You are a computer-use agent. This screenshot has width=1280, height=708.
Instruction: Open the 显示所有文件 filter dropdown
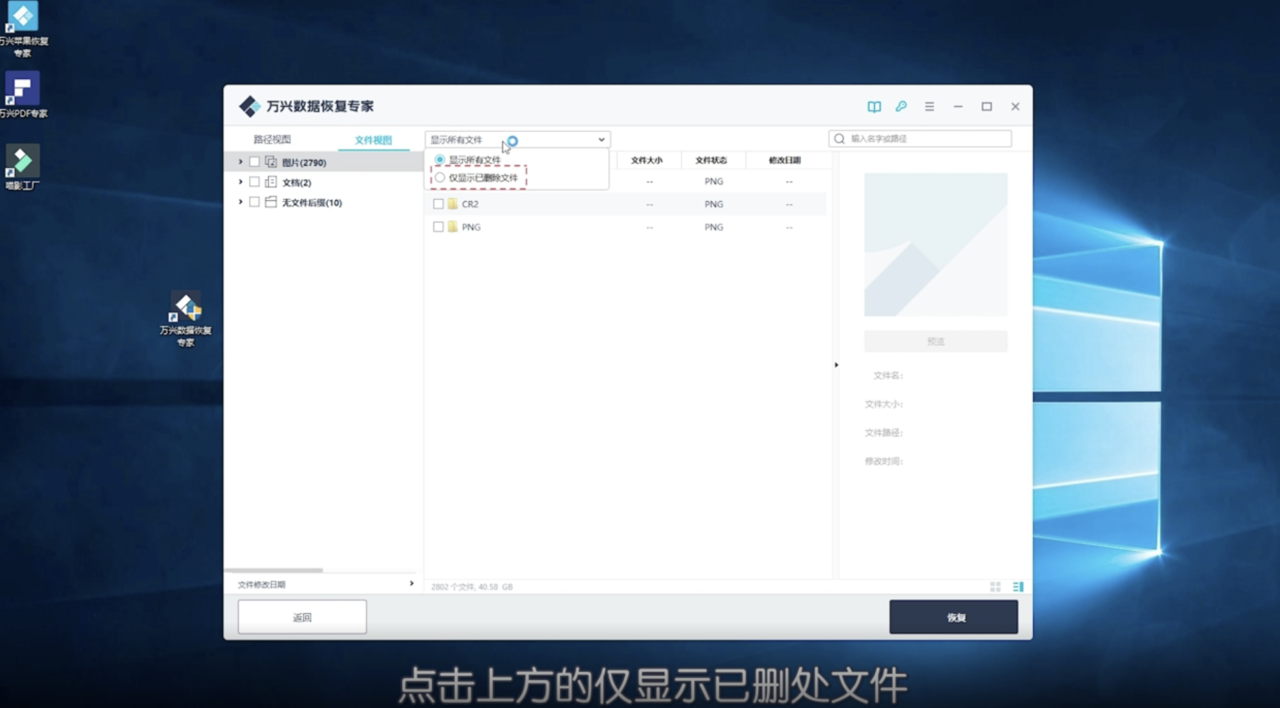tap(517, 140)
